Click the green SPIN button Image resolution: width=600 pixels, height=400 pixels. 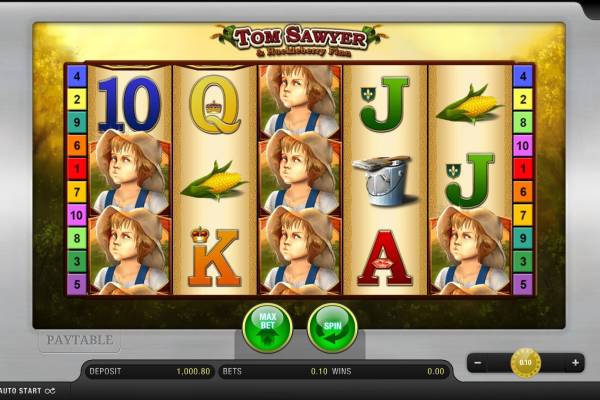(x=332, y=328)
